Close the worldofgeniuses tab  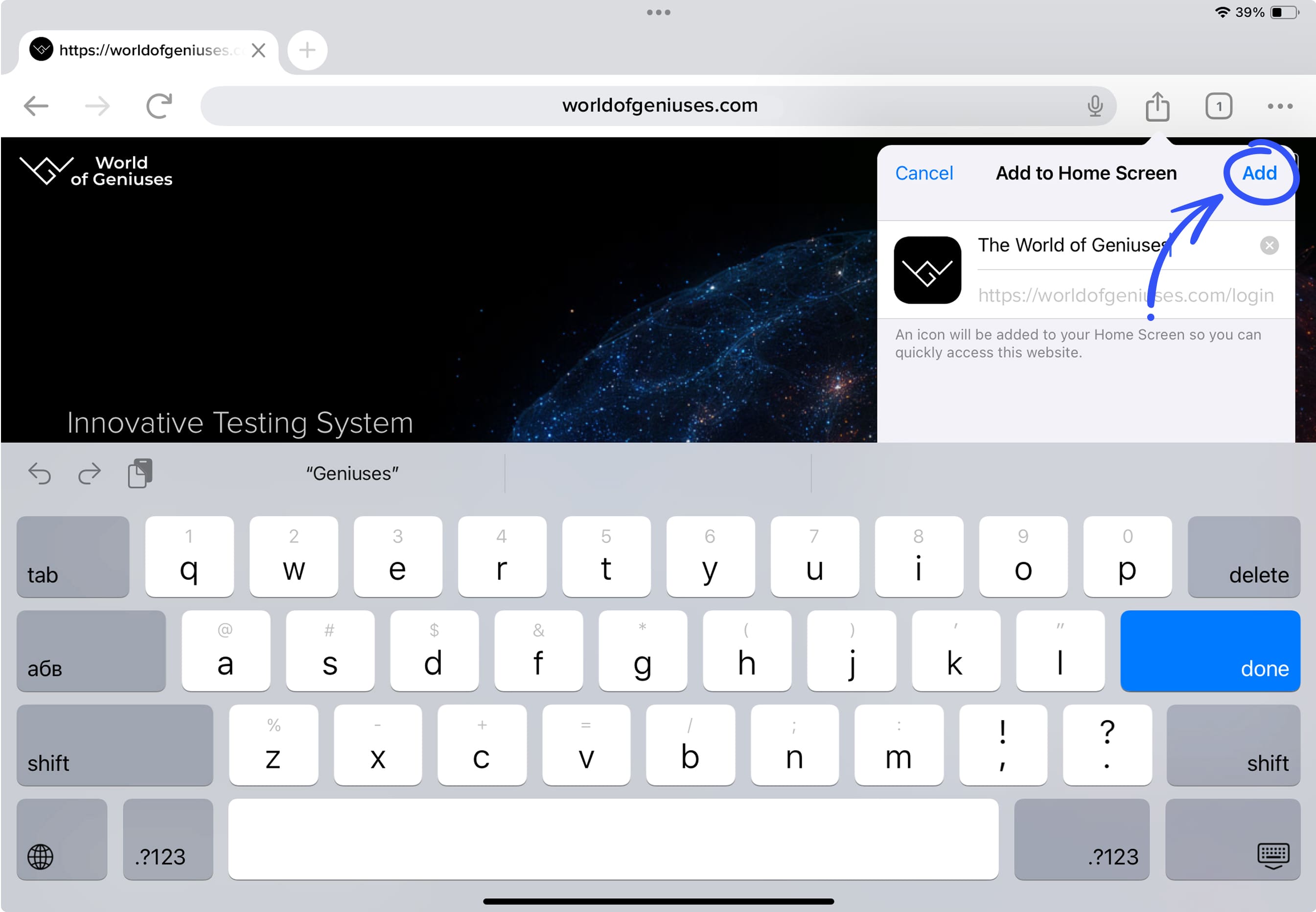pyautogui.click(x=258, y=50)
